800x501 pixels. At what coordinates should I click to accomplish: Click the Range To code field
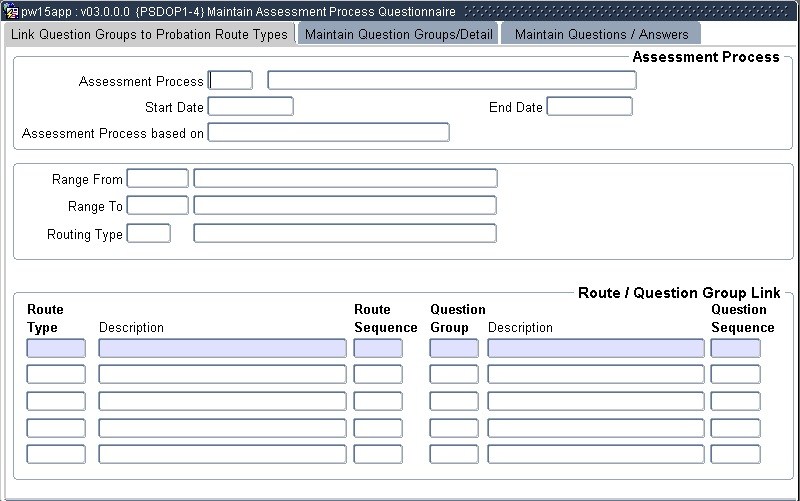(157, 206)
